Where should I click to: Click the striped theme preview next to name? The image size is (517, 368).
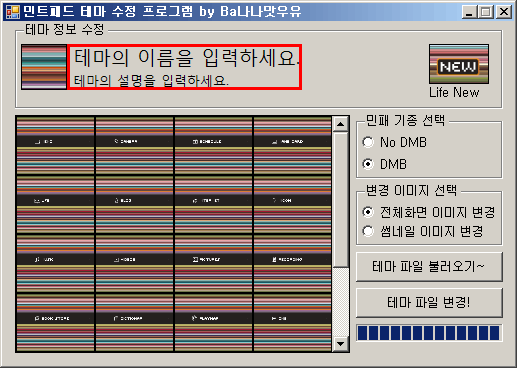44,67
